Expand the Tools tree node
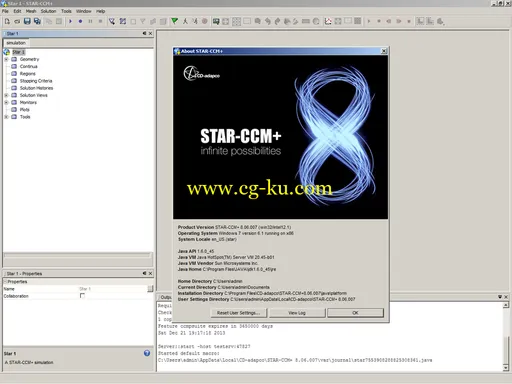 6,117
